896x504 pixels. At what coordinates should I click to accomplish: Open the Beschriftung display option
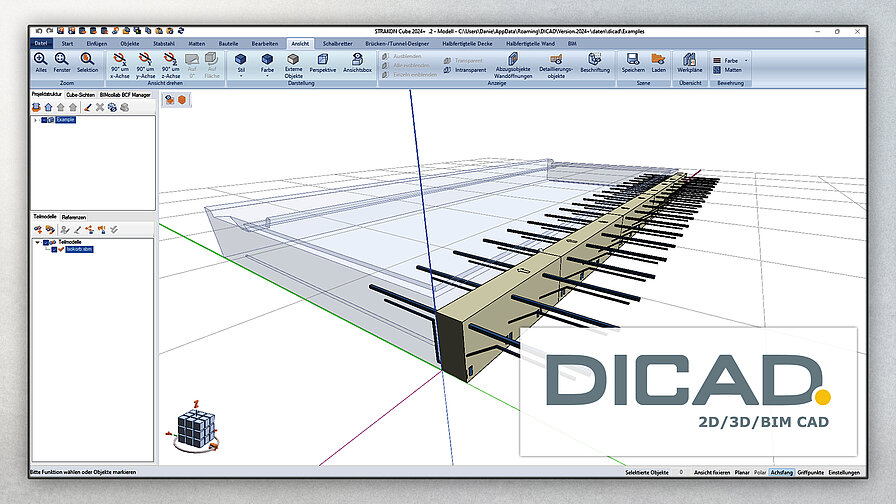595,63
